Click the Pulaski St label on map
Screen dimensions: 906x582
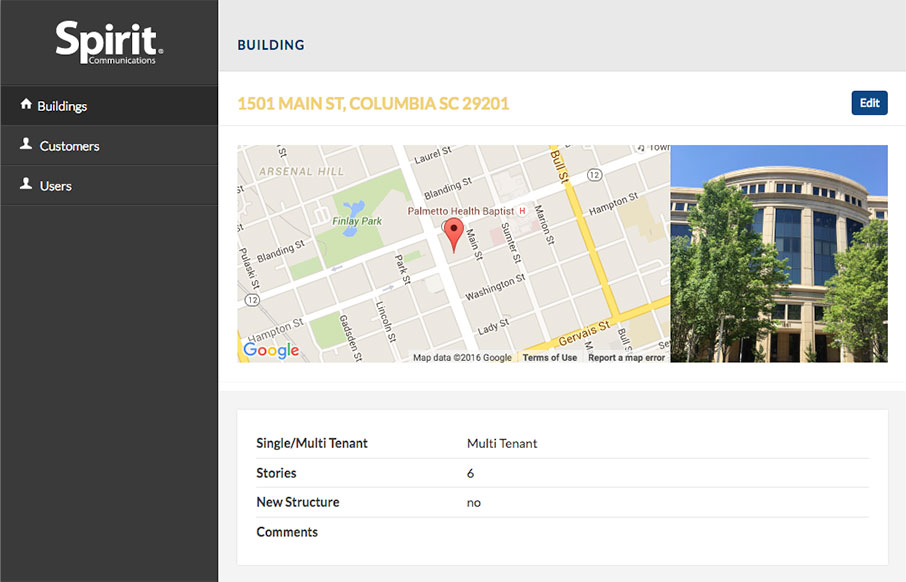pos(250,268)
